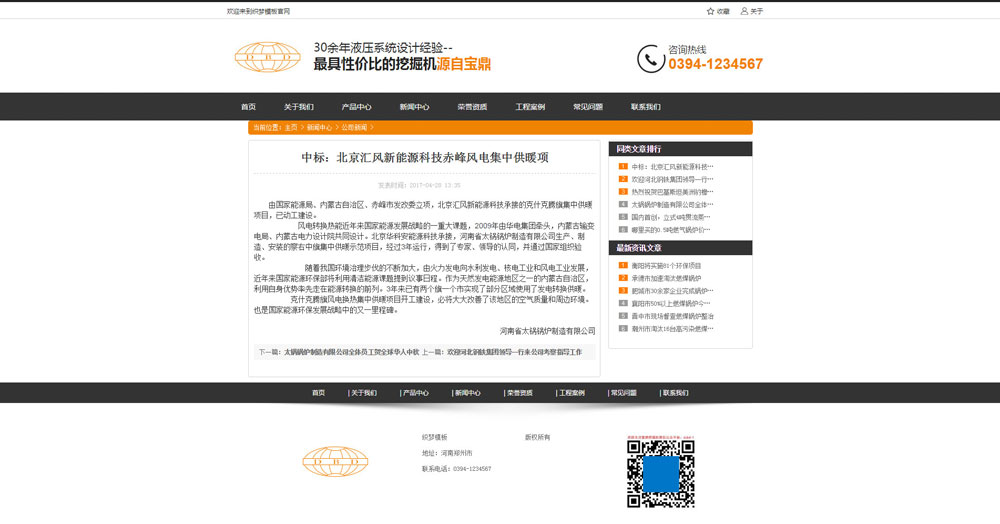Click 新闻中心 in the footer navigation
This screenshot has height=524, width=1000.
coord(467,393)
